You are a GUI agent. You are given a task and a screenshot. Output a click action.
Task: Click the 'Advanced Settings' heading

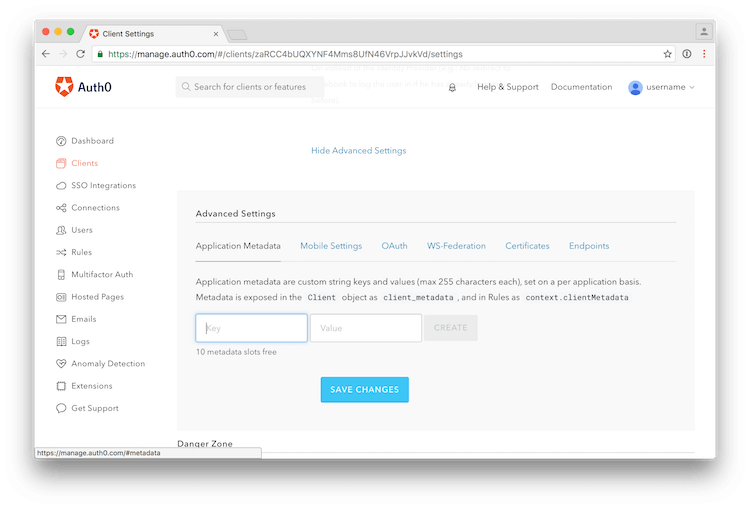(x=235, y=214)
